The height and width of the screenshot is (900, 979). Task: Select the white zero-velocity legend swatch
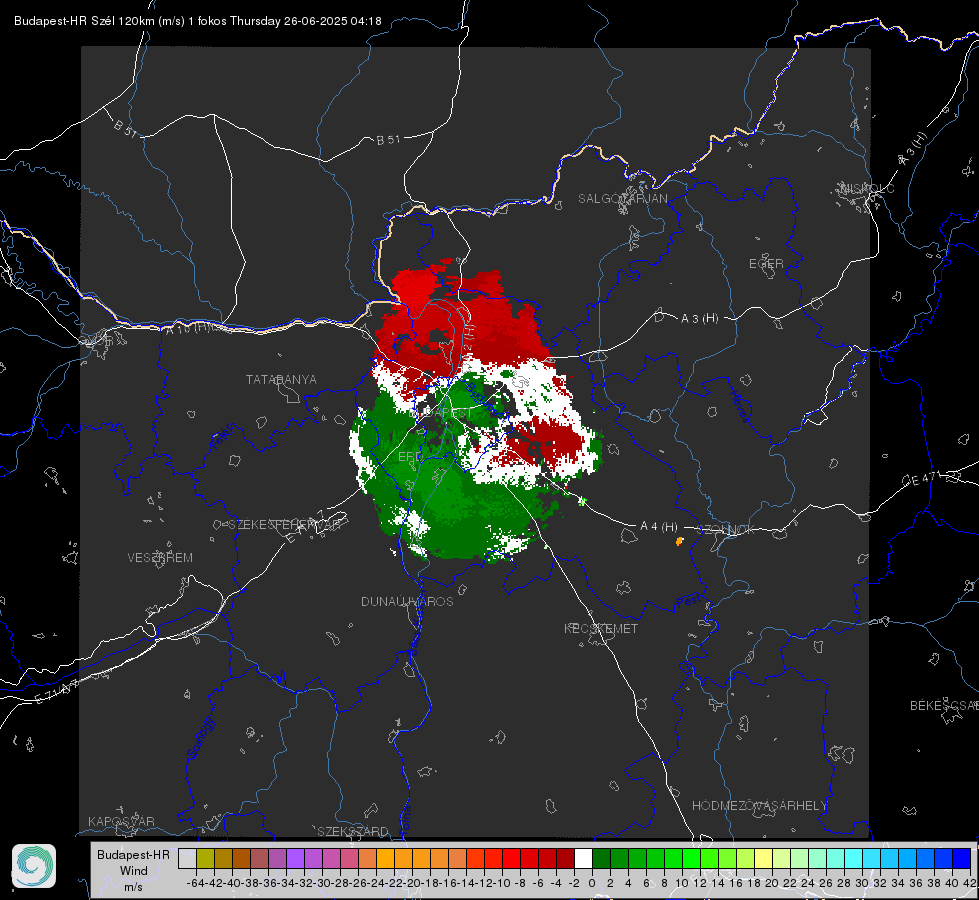(x=583, y=859)
